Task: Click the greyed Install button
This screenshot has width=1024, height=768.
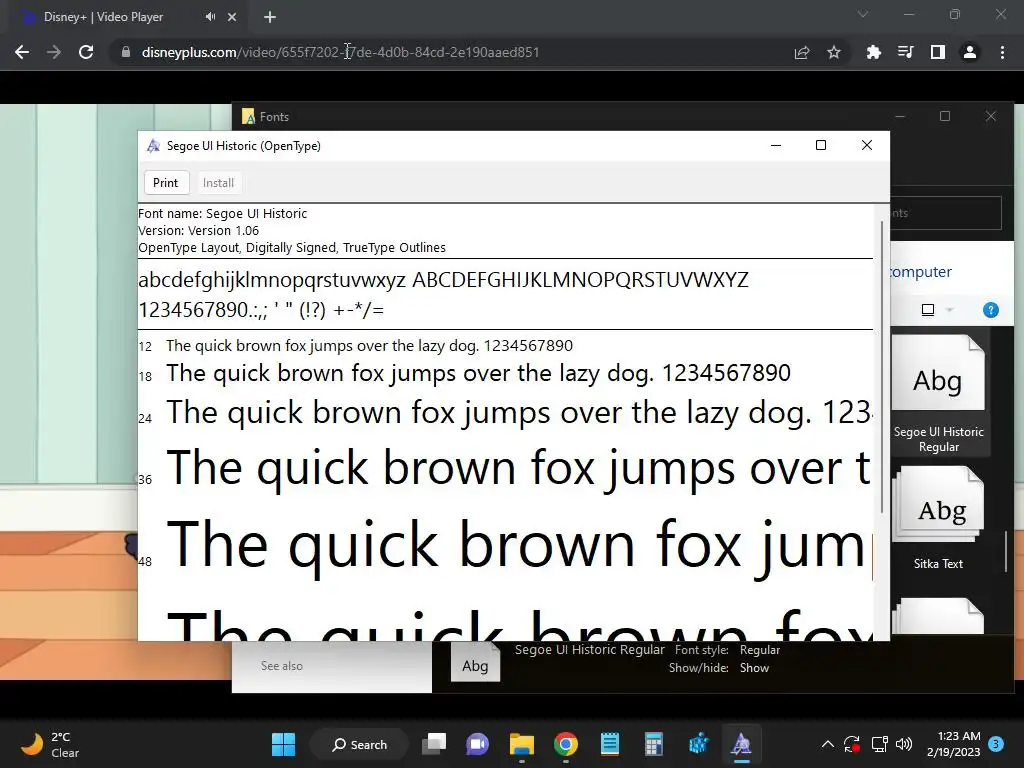Action: (x=218, y=183)
